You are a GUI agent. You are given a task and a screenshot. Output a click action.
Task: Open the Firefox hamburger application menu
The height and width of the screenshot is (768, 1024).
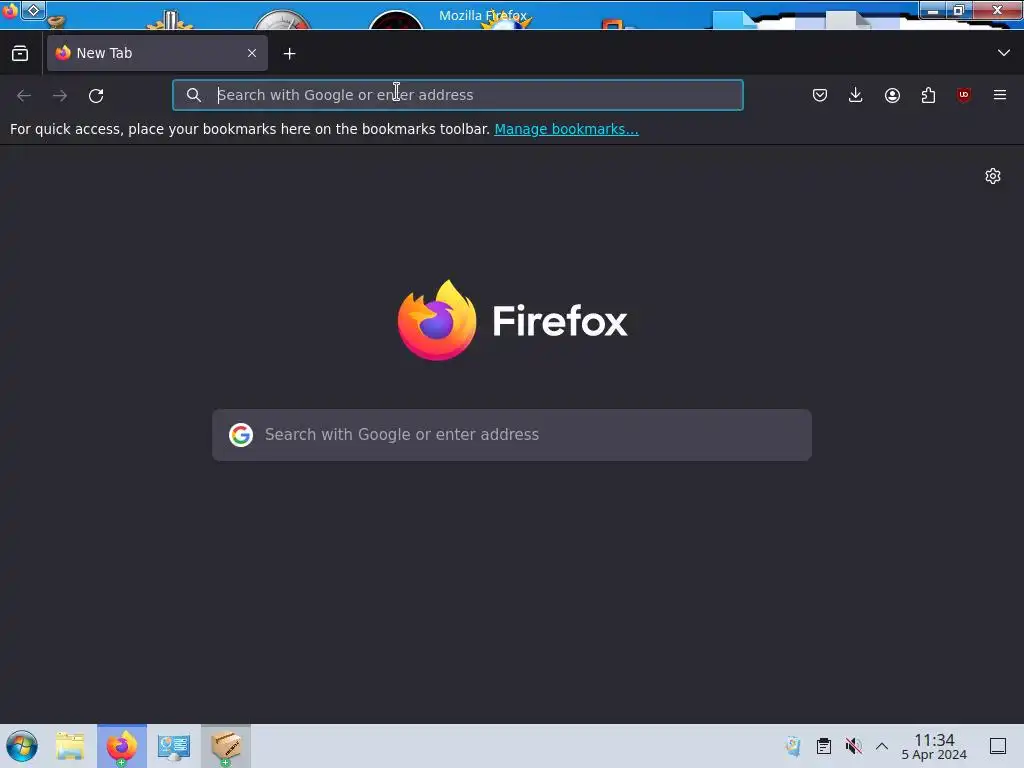1000,95
